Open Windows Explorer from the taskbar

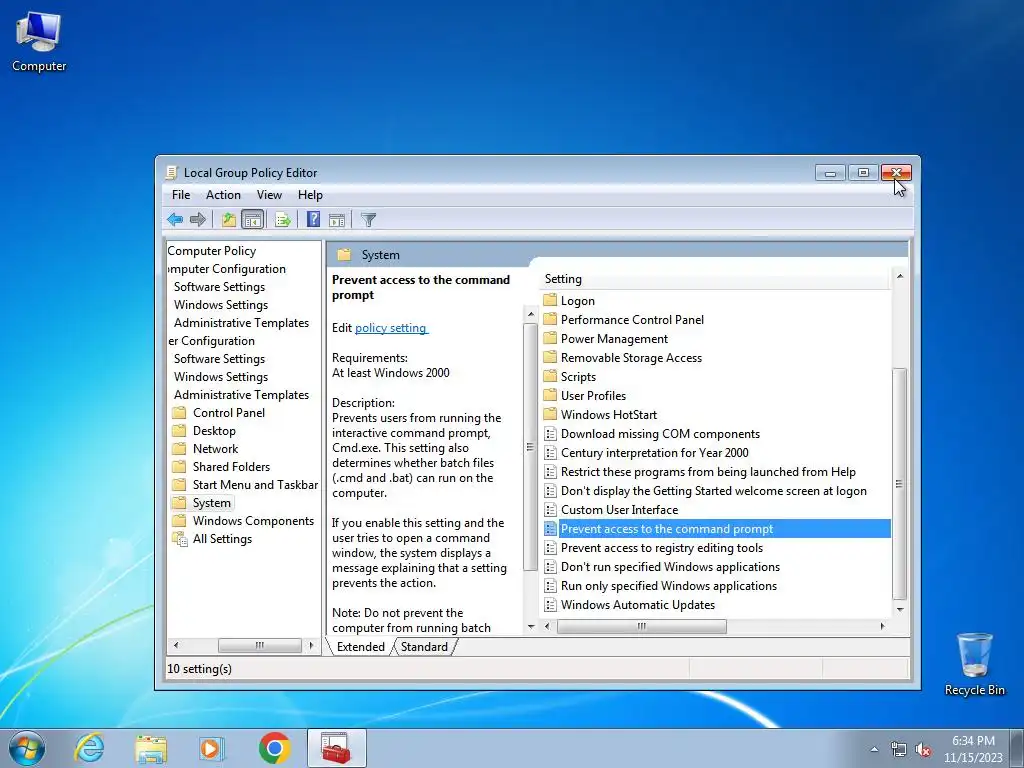[151, 749]
